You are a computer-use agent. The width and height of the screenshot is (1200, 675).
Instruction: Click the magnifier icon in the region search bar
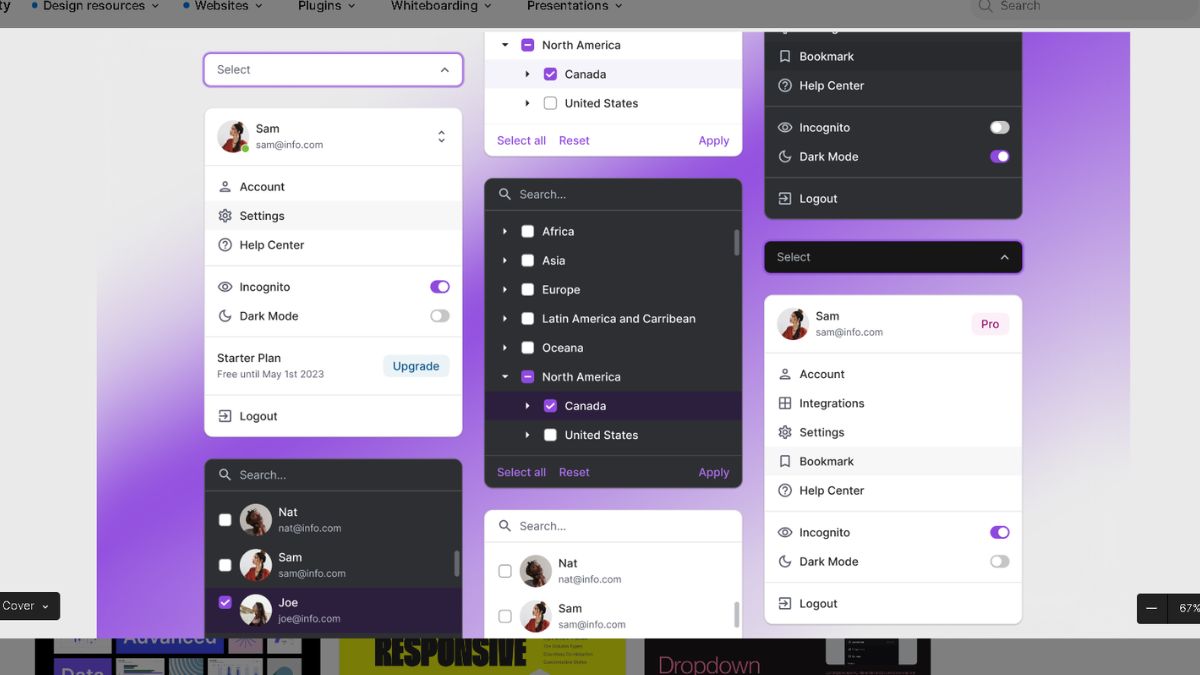[x=504, y=193]
